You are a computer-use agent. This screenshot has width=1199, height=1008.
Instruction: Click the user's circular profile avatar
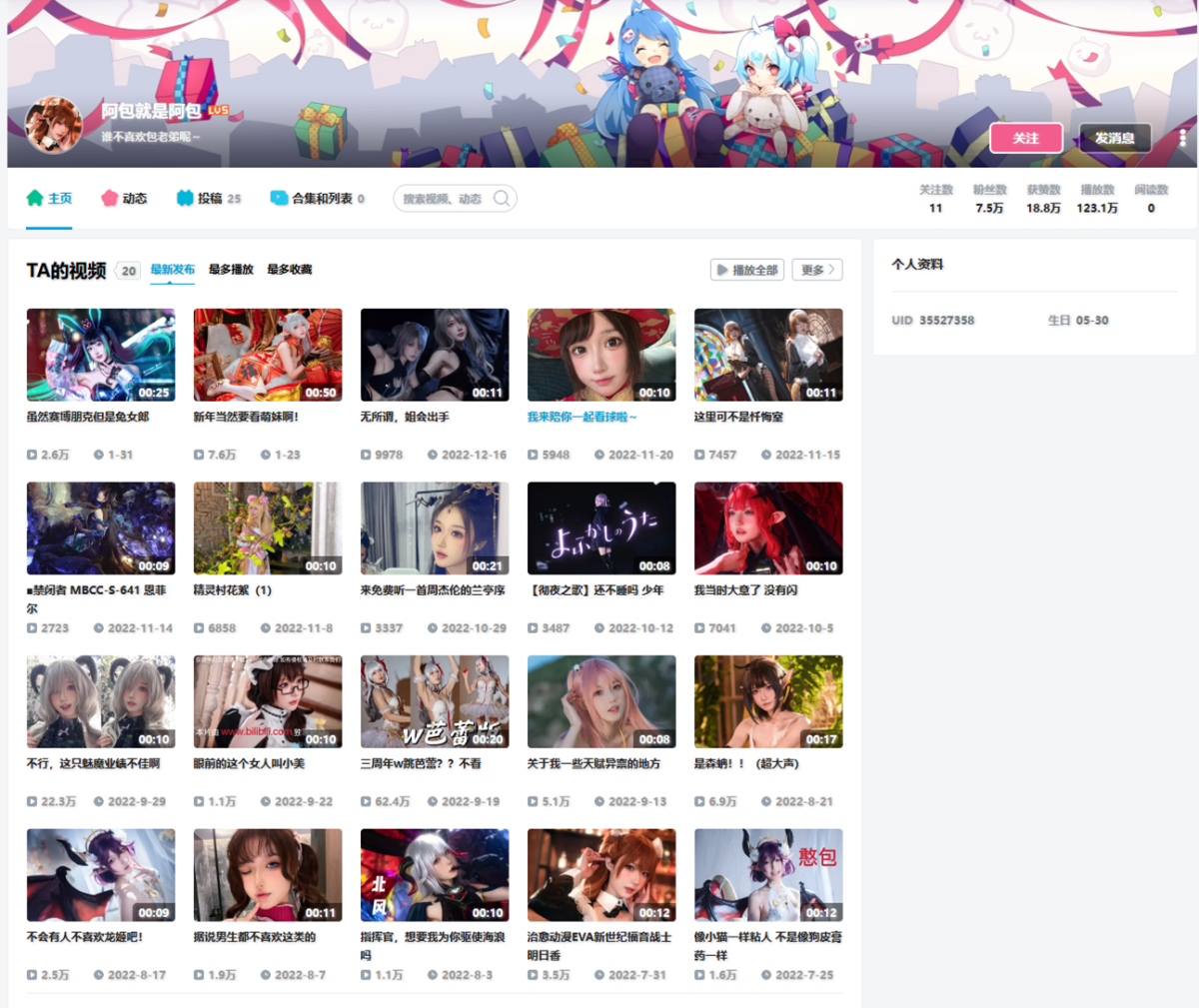point(54,125)
